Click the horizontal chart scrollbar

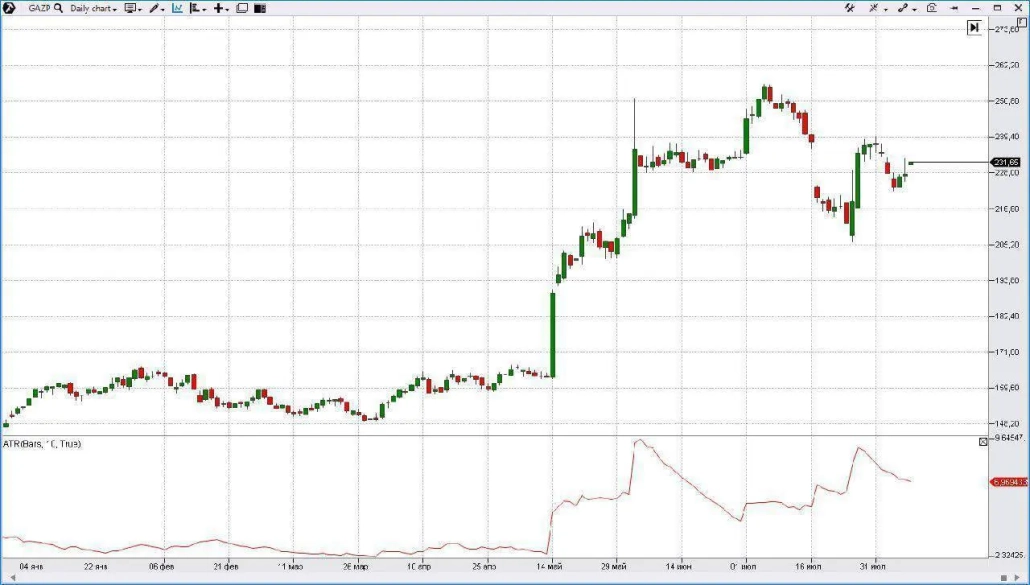point(500,577)
